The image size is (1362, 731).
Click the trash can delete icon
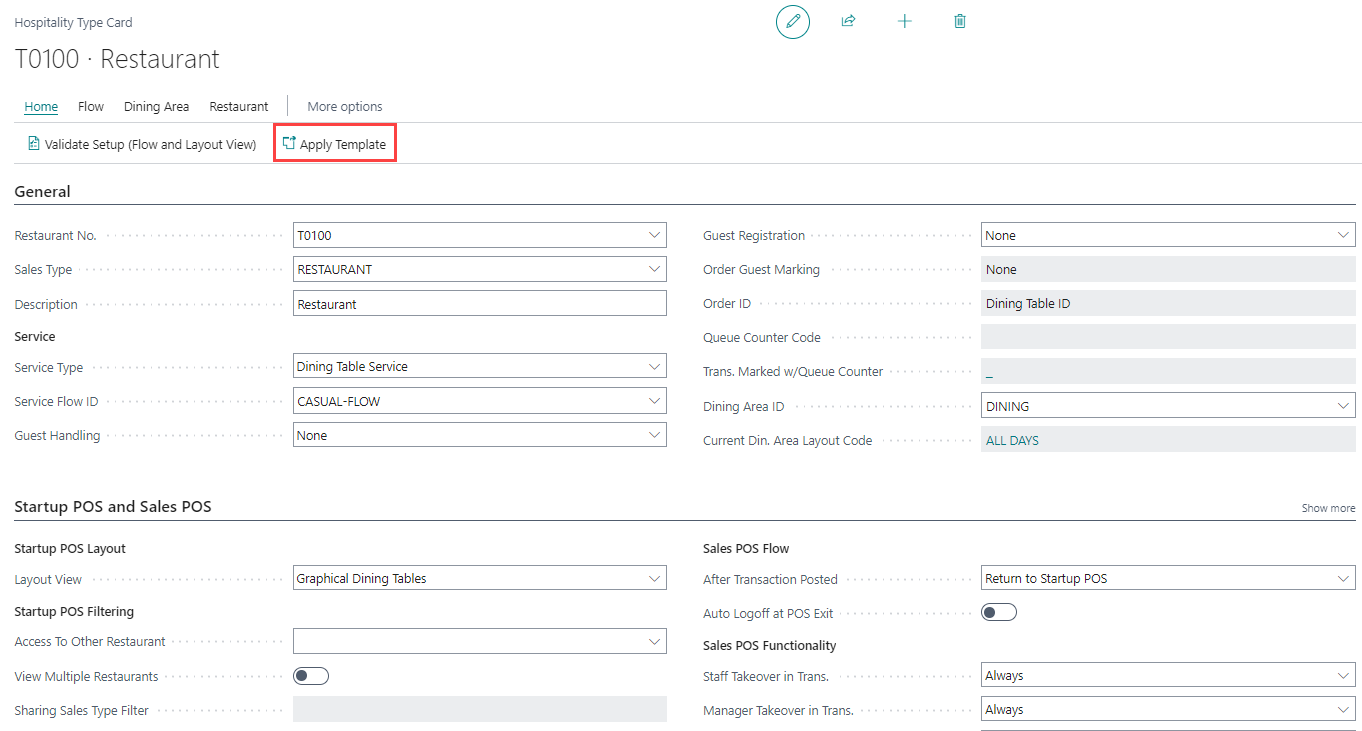pyautogui.click(x=960, y=21)
